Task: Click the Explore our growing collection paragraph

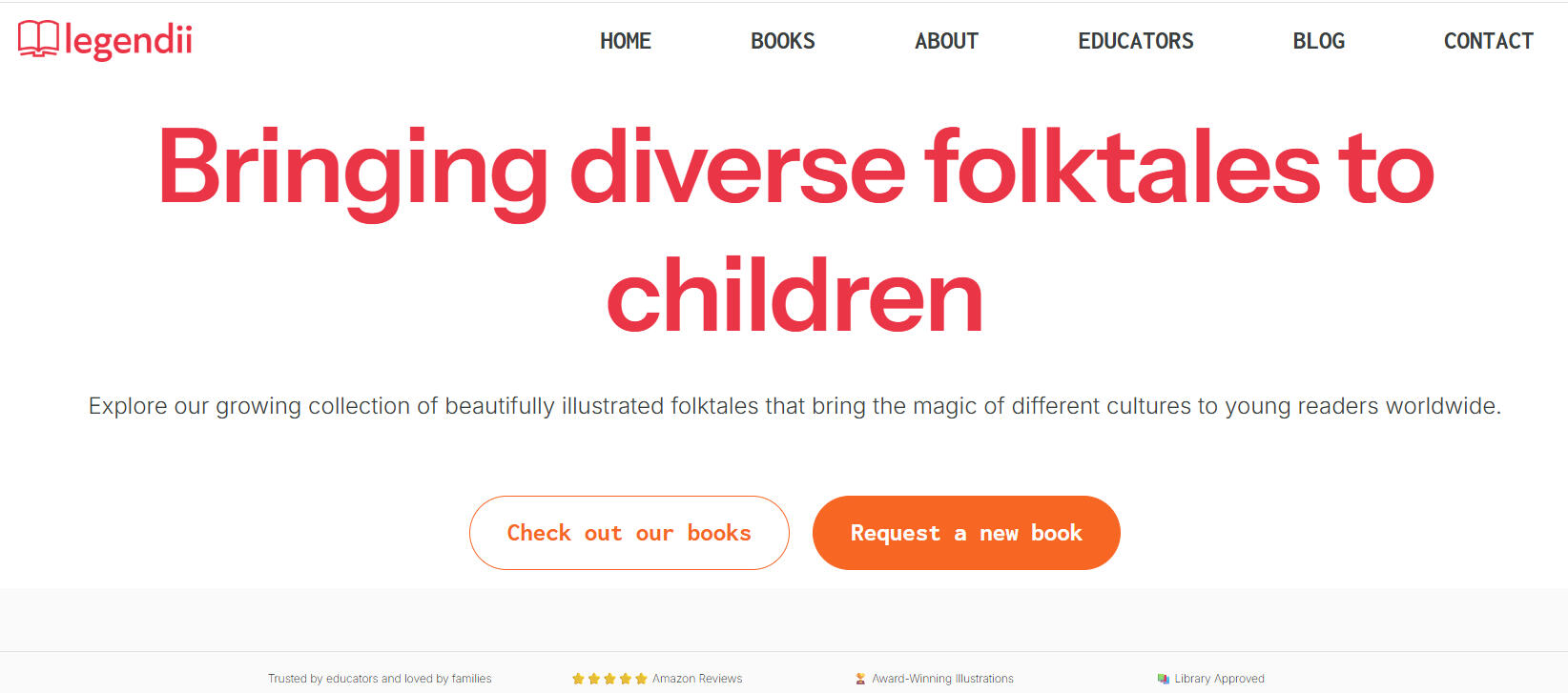Action: (x=794, y=406)
